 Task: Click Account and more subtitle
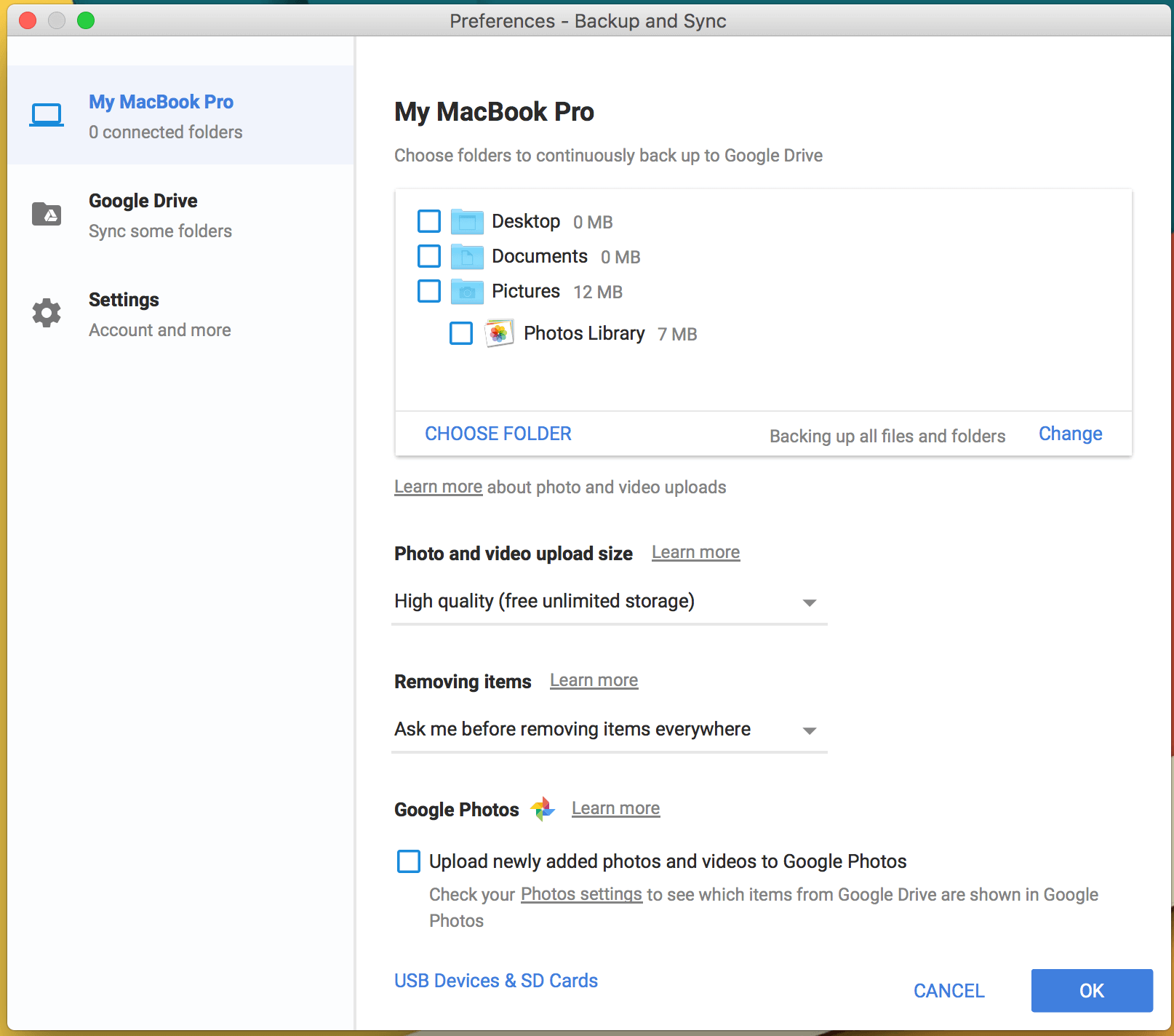tap(160, 330)
